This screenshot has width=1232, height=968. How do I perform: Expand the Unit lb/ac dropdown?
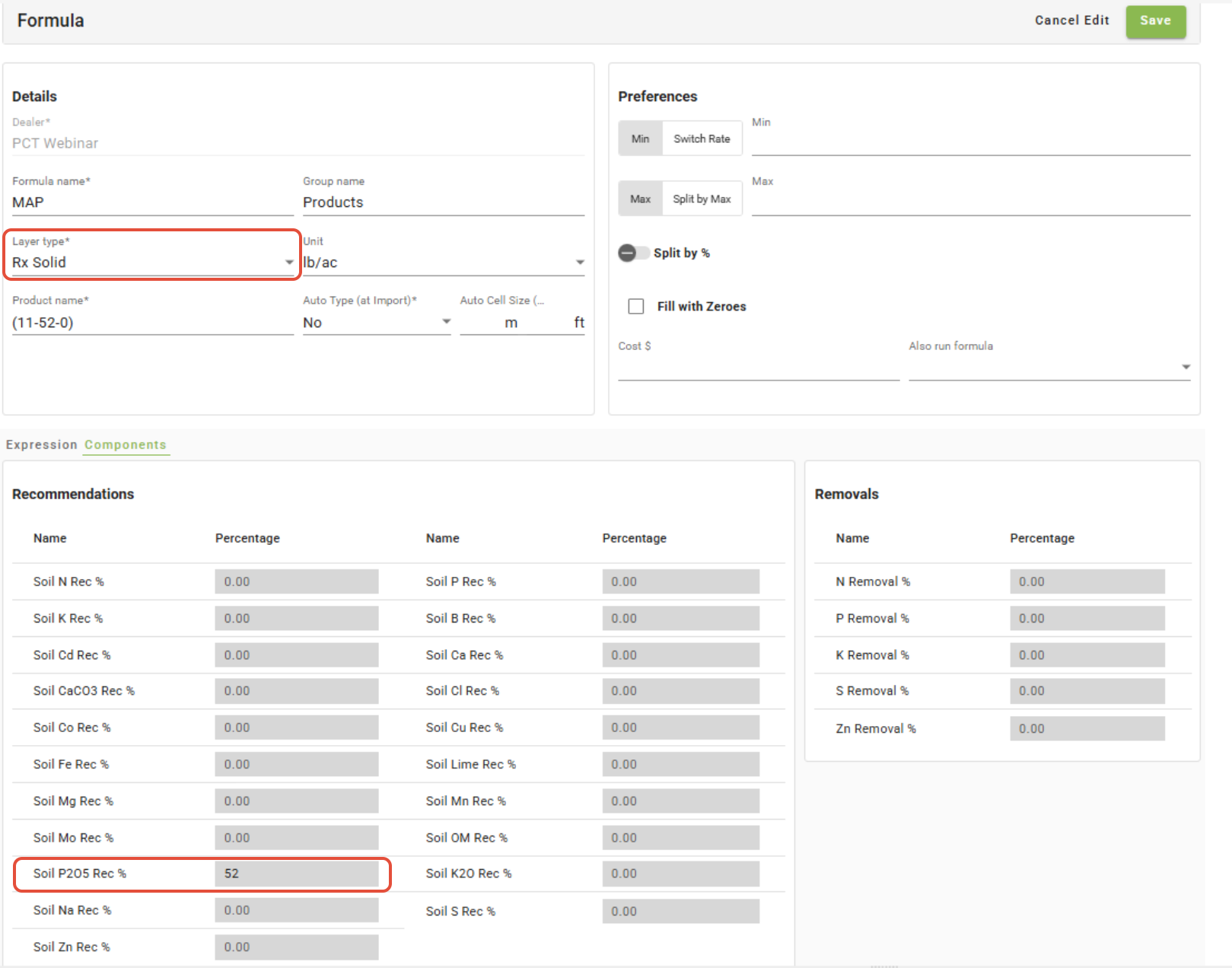coord(443,263)
